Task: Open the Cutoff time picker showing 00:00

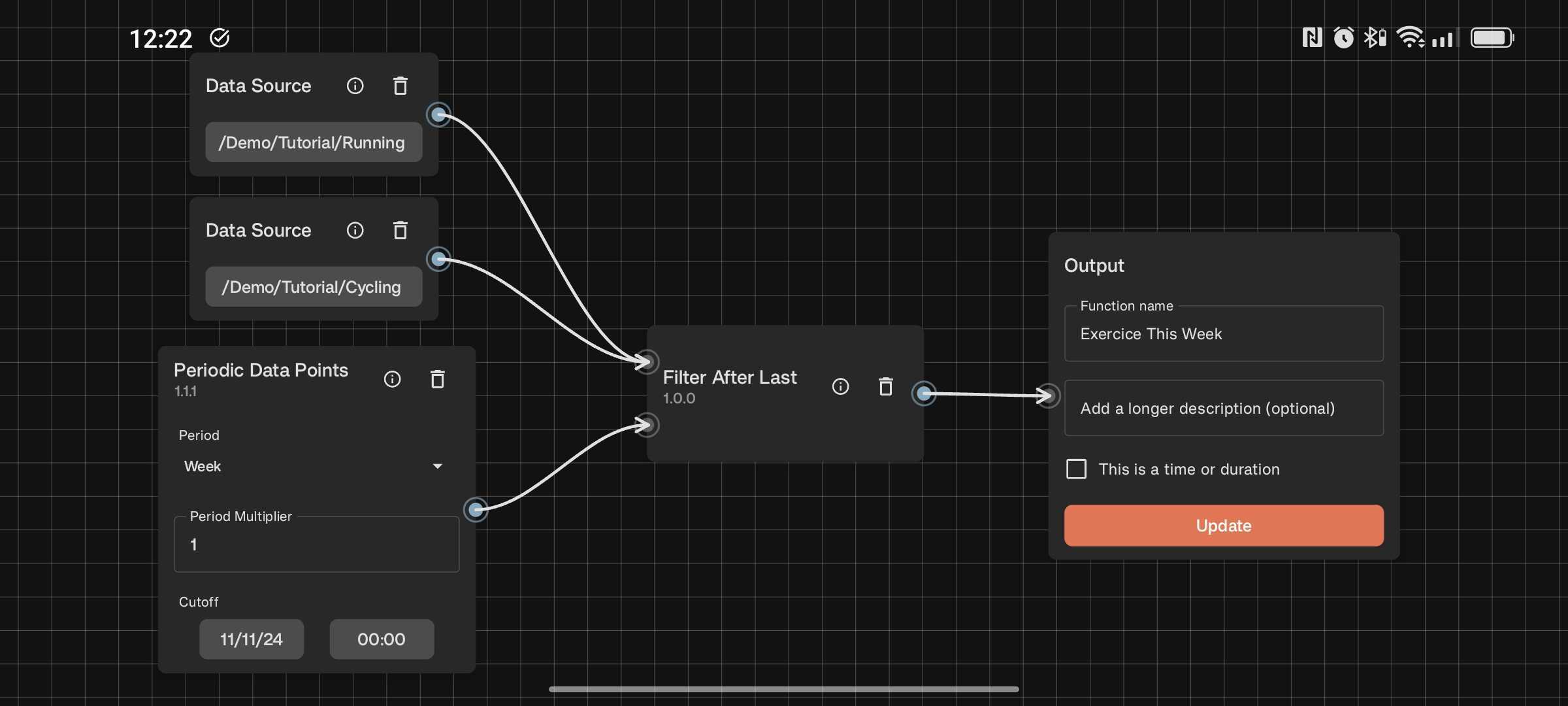Action: point(382,639)
